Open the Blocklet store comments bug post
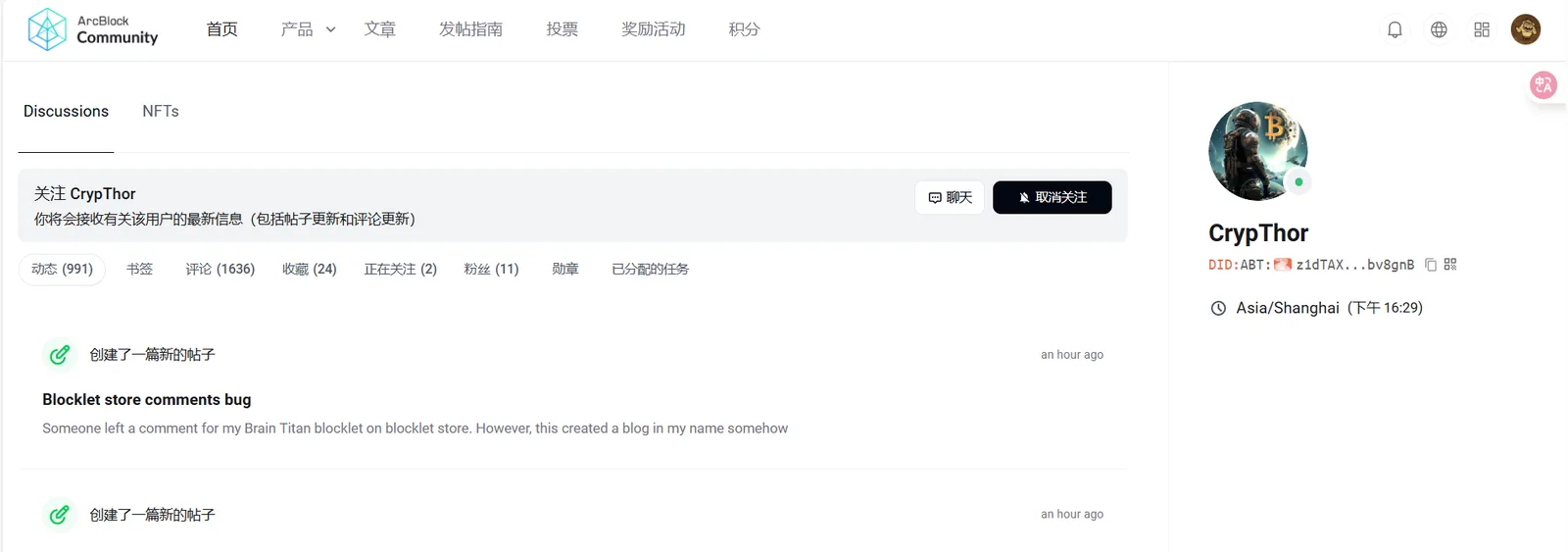 147,399
